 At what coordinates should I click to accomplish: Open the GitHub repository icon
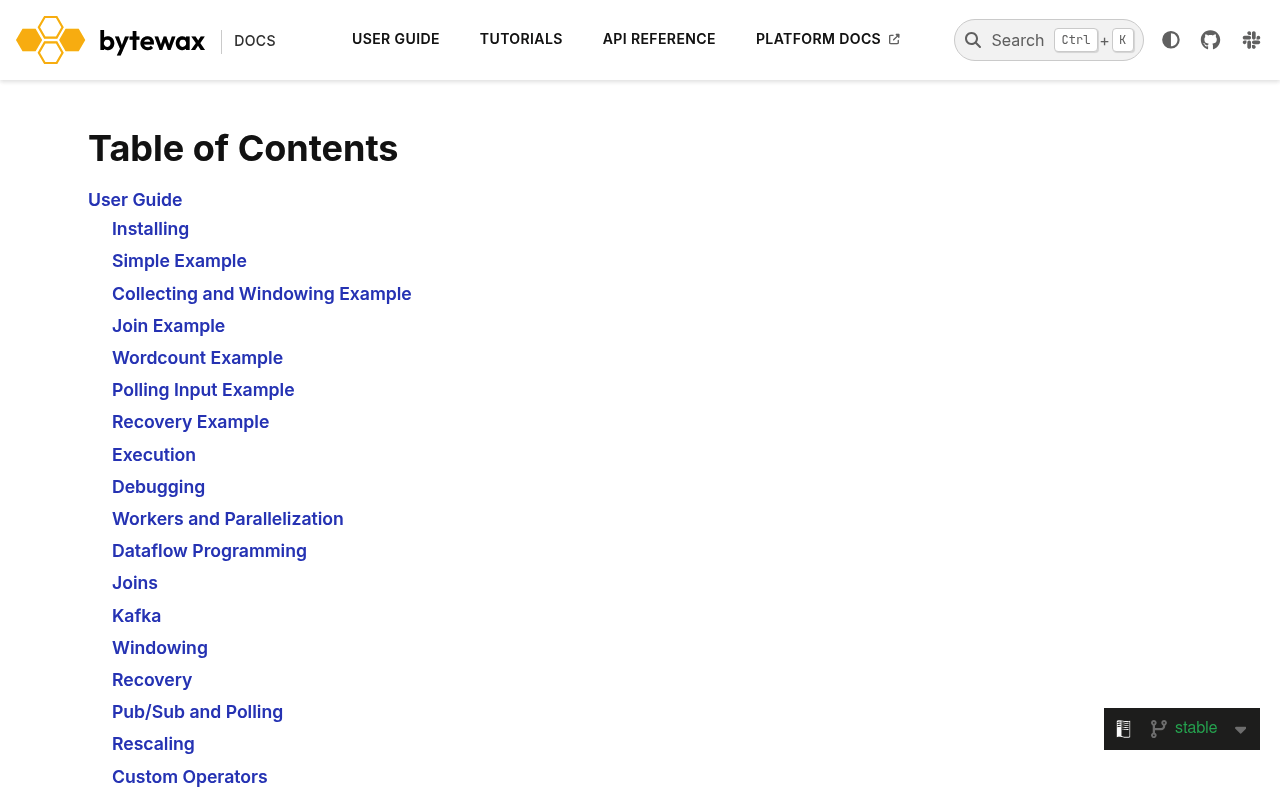click(x=1211, y=40)
